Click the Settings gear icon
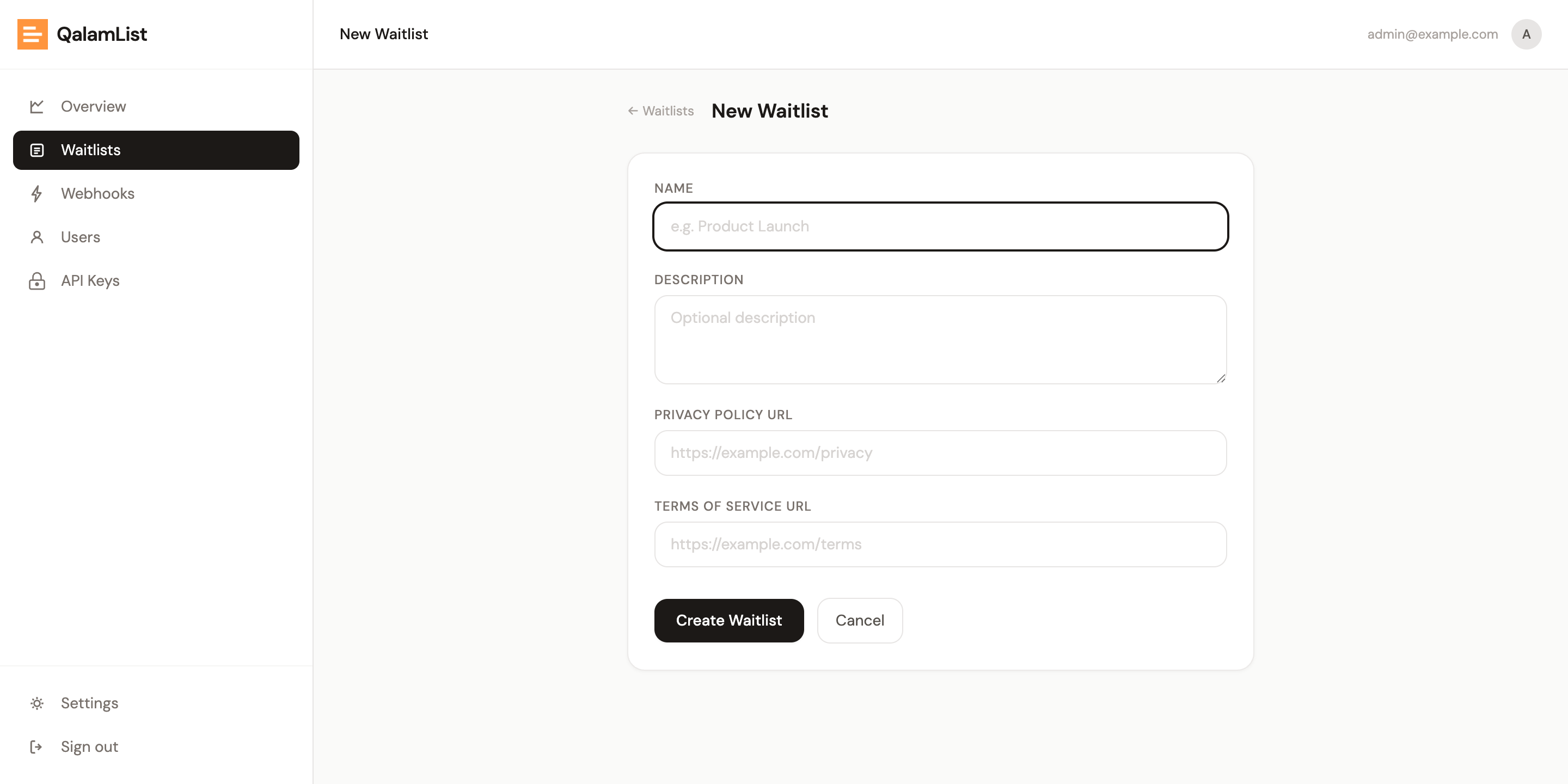Viewport: 1568px width, 784px height. pyautogui.click(x=36, y=703)
